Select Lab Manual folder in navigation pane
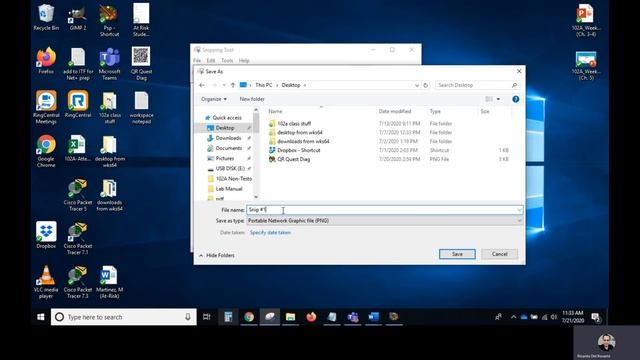Image resolution: width=640 pixels, height=360 pixels. [229, 189]
